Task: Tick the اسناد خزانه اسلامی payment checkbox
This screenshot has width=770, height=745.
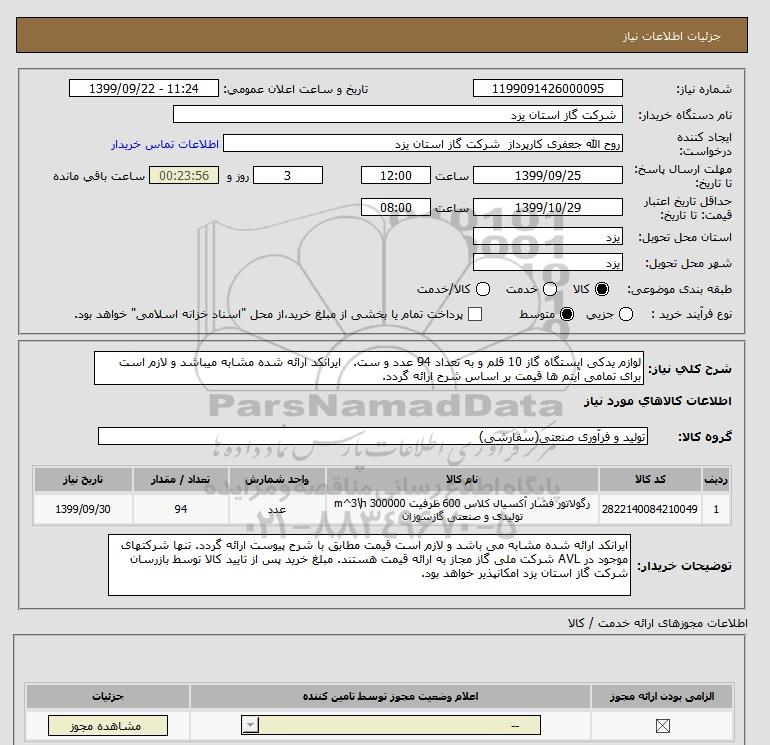Action: point(475,314)
